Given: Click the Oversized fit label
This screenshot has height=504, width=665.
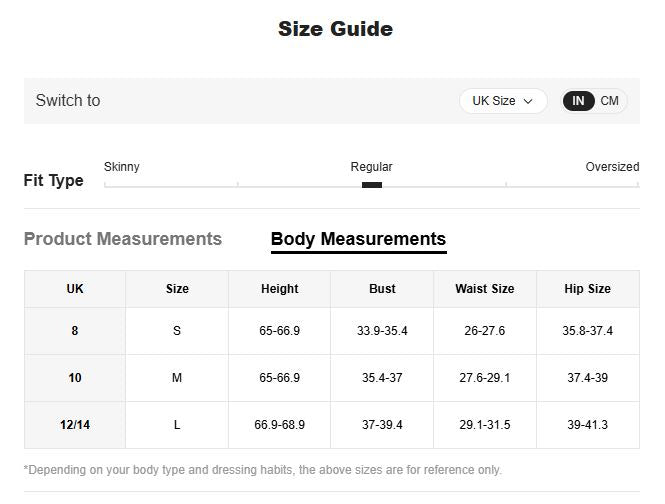Looking at the screenshot, I should tap(611, 167).
